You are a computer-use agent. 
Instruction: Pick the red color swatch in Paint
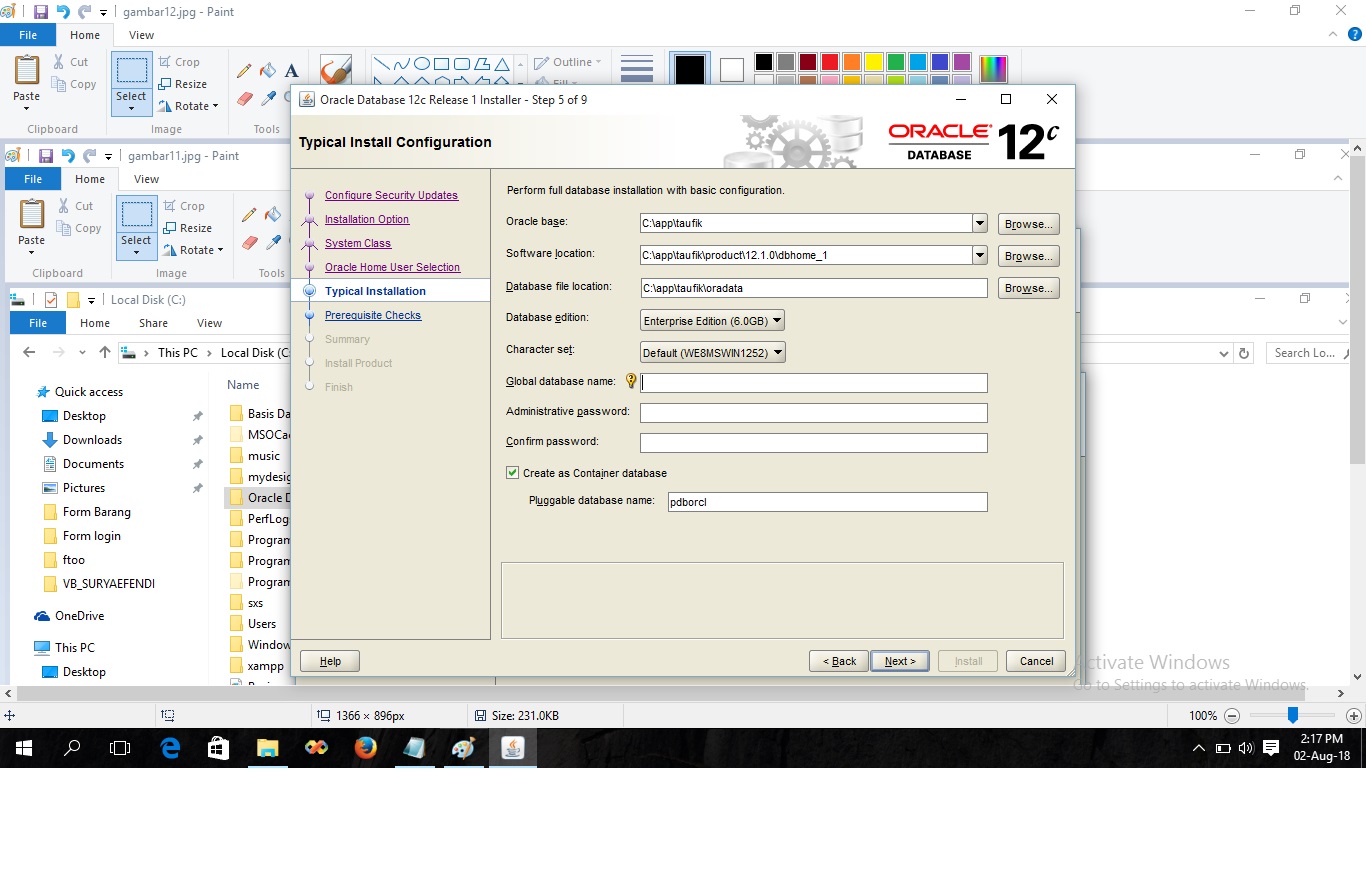coord(828,62)
